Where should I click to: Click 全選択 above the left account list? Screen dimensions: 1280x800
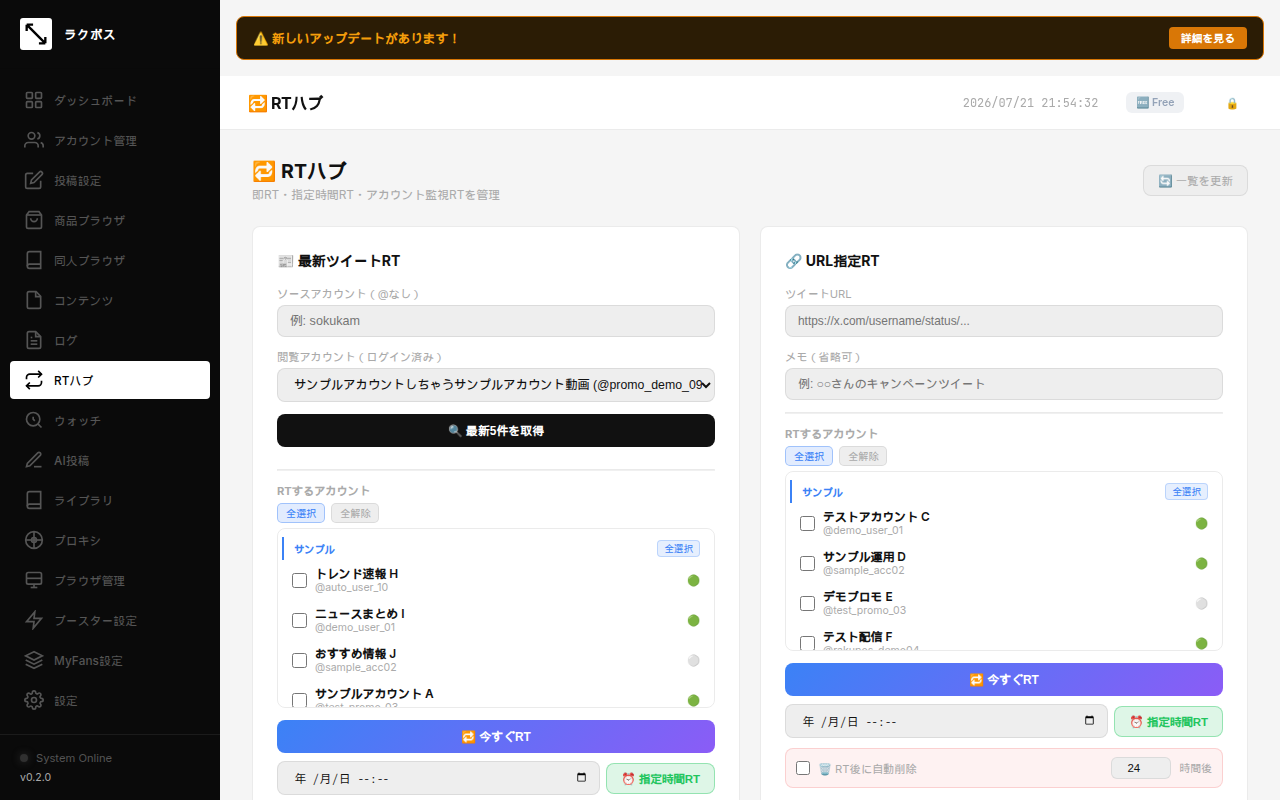pyautogui.click(x=301, y=513)
